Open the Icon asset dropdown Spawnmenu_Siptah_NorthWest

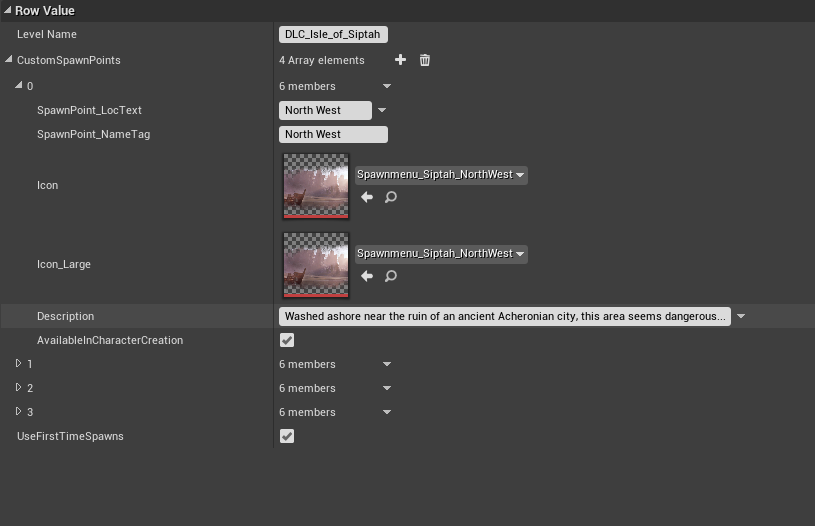tap(440, 174)
